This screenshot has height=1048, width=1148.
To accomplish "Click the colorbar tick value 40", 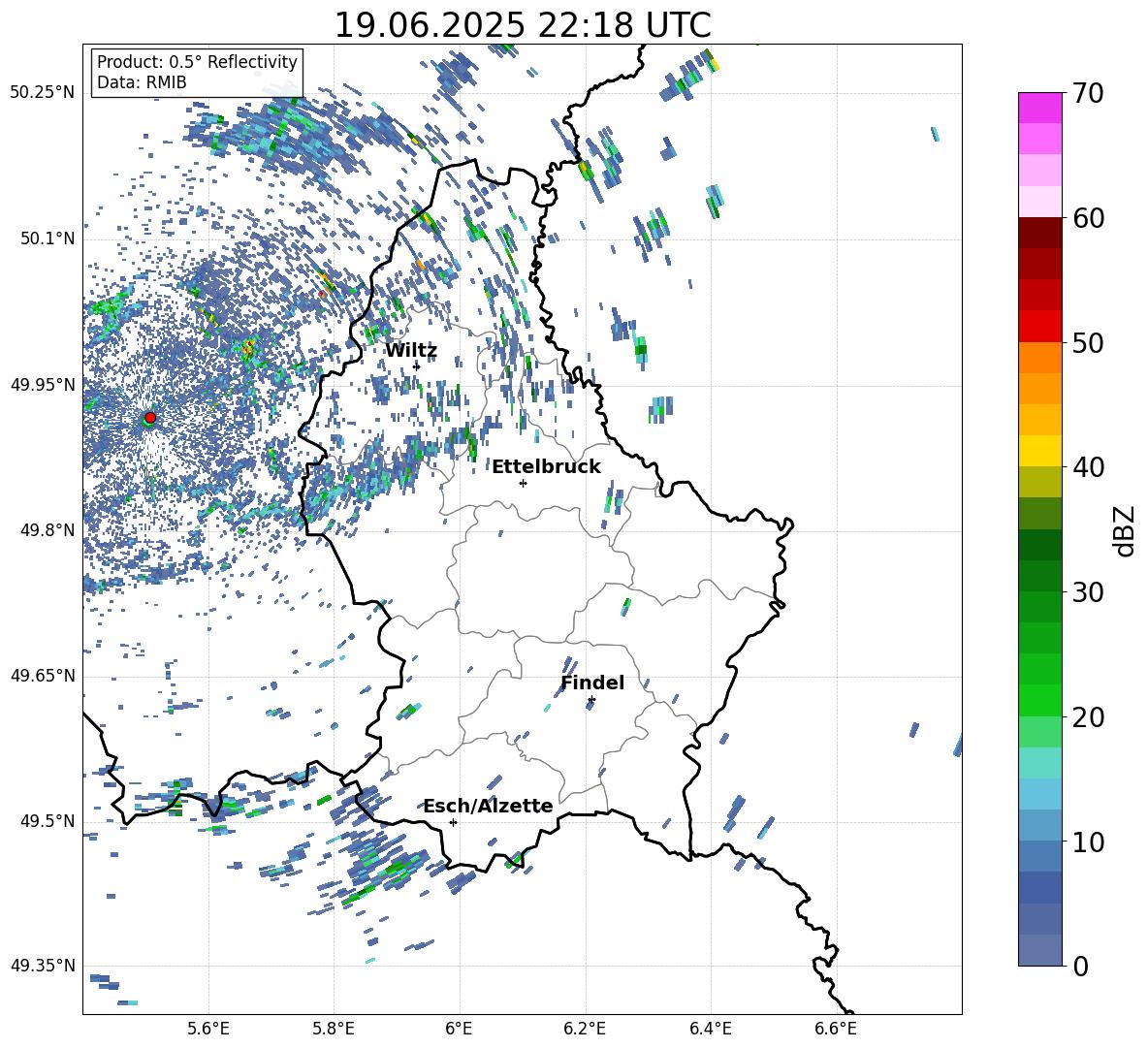I will [x=1088, y=467].
